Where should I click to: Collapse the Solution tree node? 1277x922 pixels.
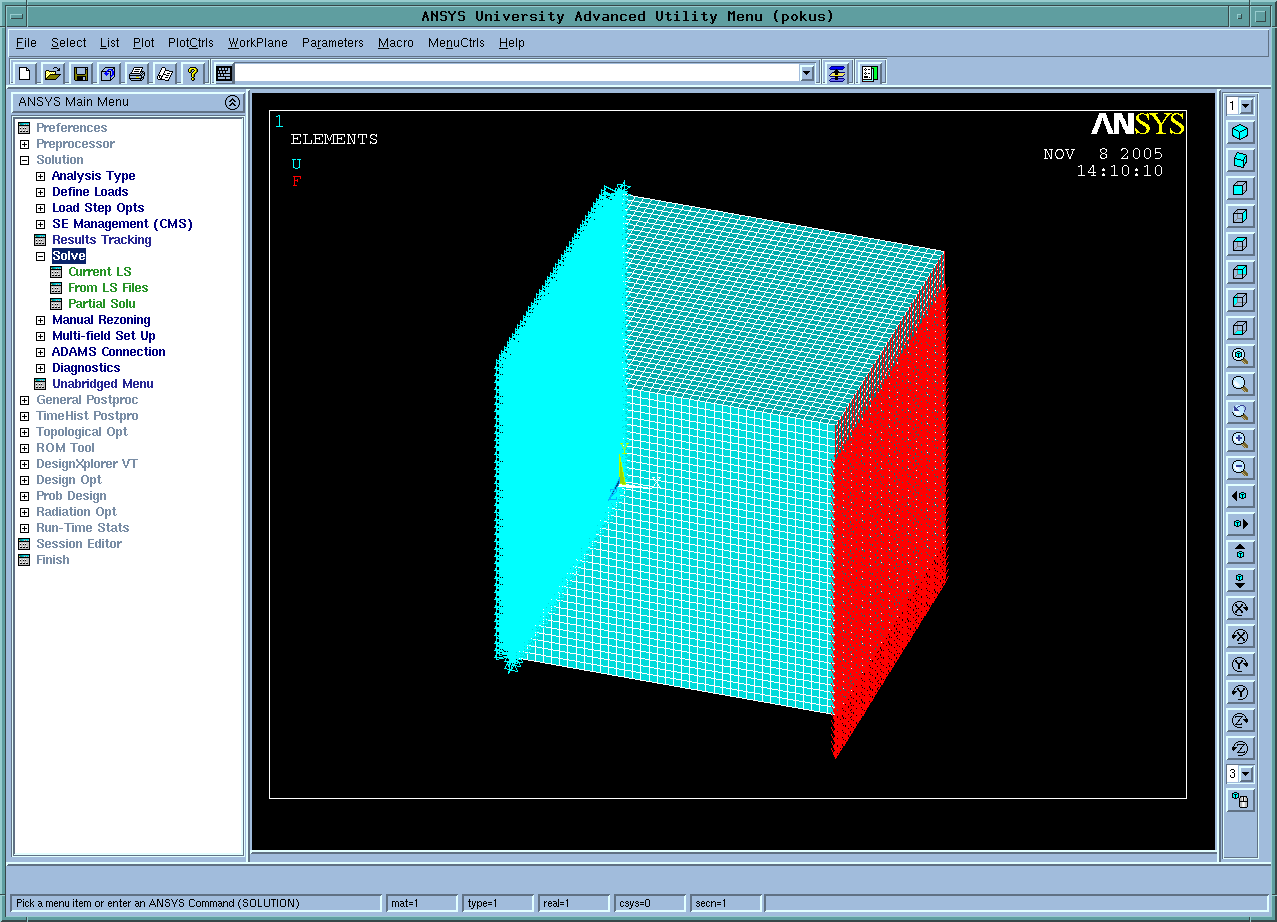coord(24,160)
